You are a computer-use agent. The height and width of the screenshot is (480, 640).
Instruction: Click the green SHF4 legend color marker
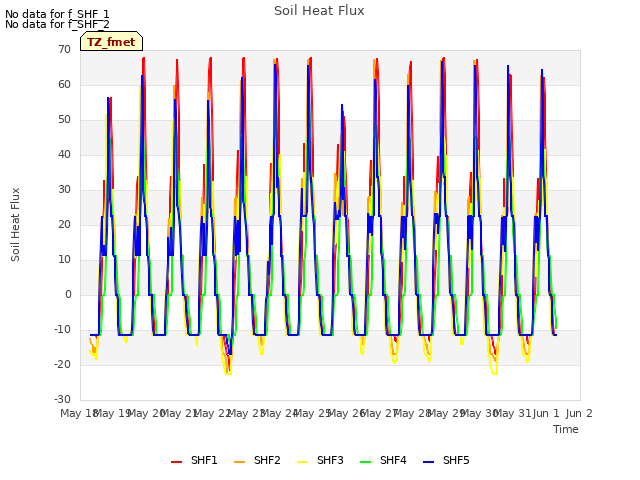coord(365,462)
